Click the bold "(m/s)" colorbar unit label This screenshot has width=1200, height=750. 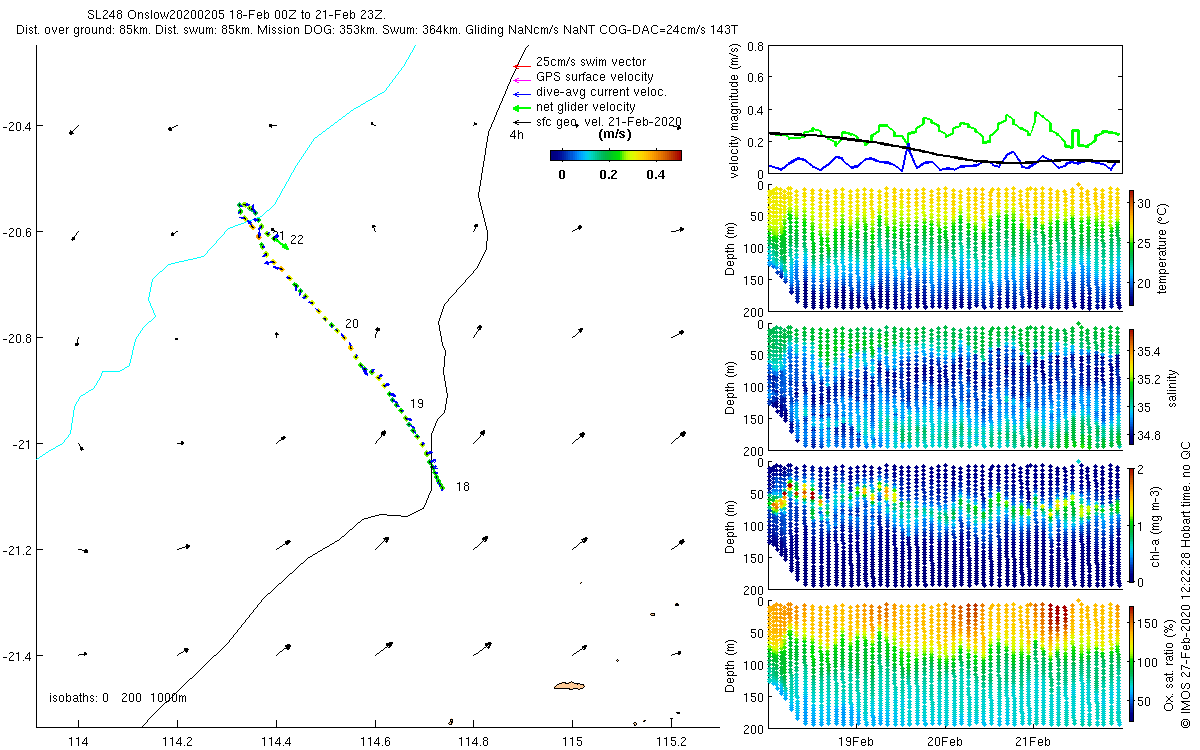(614, 134)
